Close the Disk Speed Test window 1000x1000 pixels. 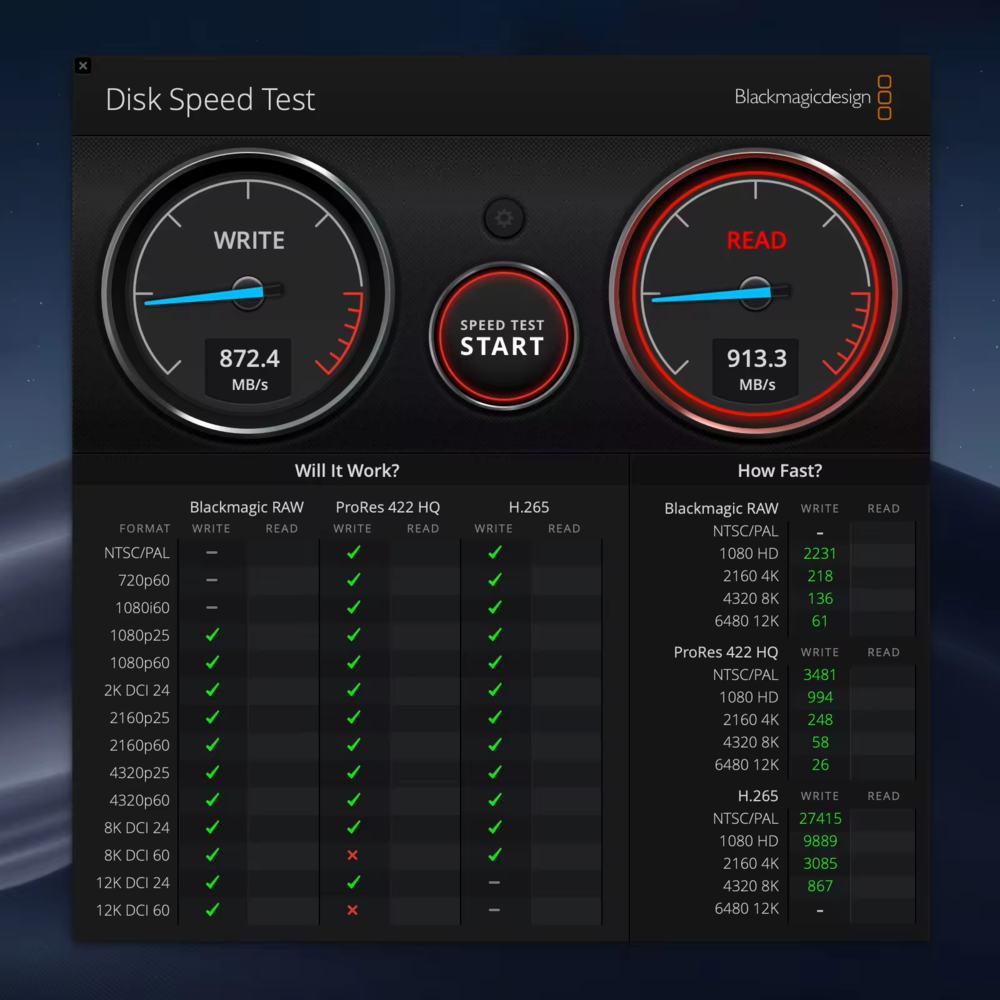tap(83, 65)
